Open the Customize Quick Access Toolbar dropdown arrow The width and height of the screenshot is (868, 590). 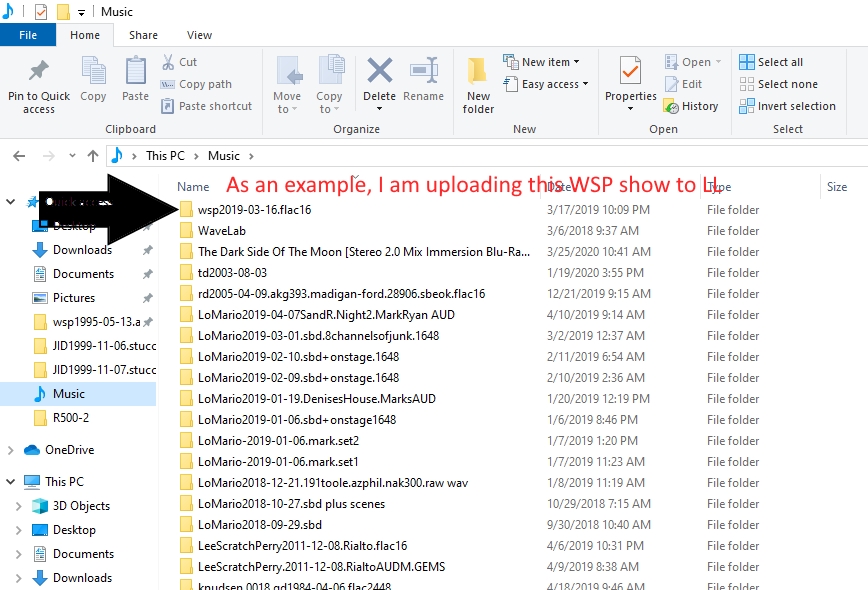[81, 12]
